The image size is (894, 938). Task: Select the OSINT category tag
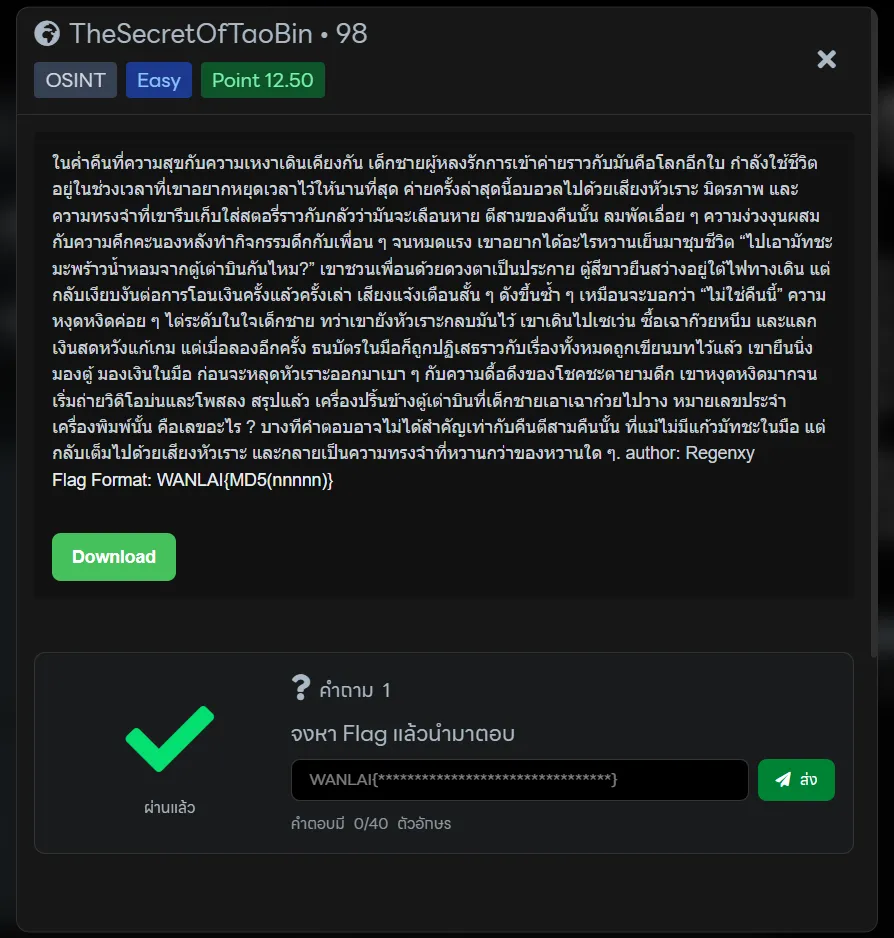coord(76,81)
